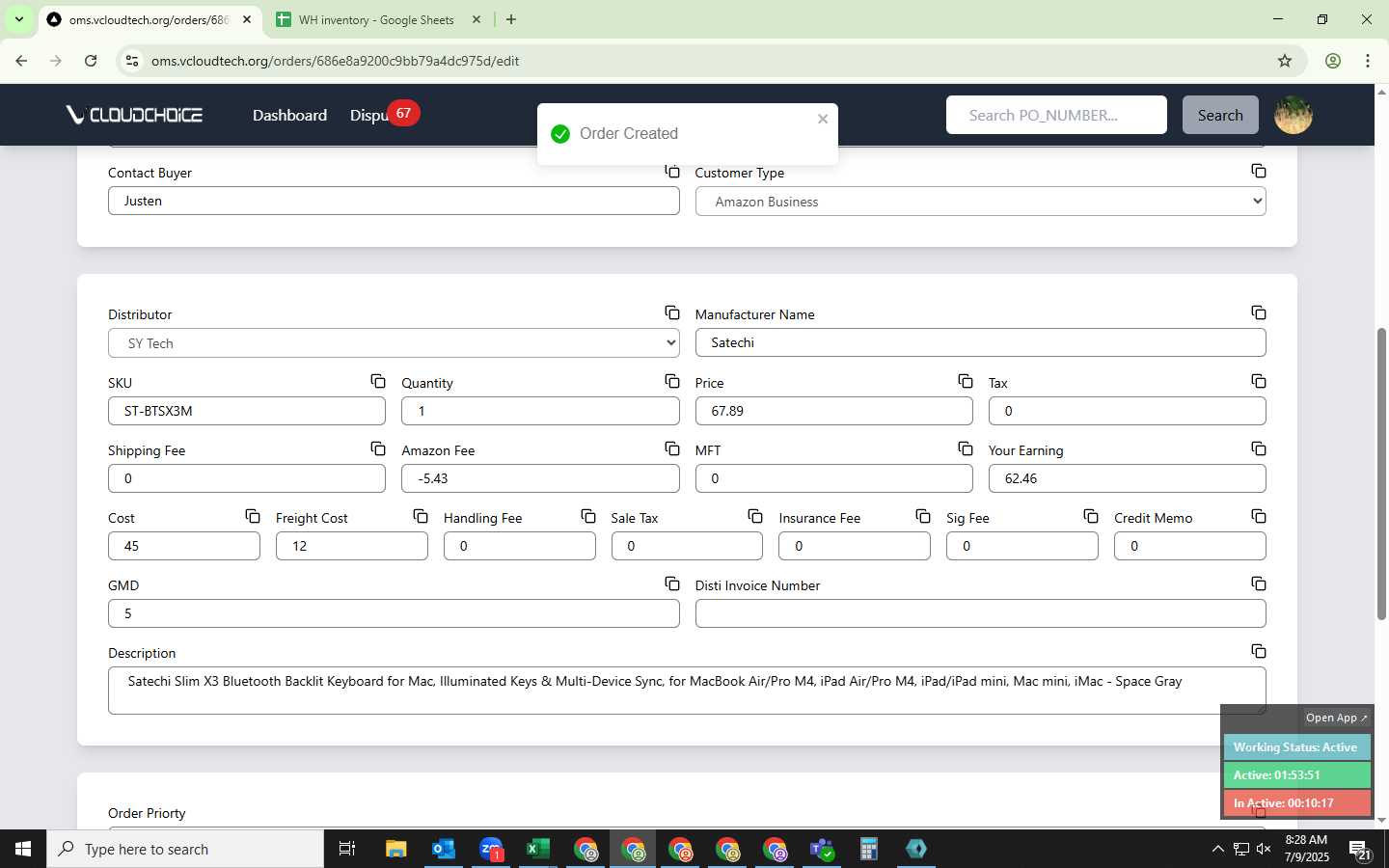The image size is (1389, 868).
Task: Go back to previous page
Action: [x=21, y=61]
